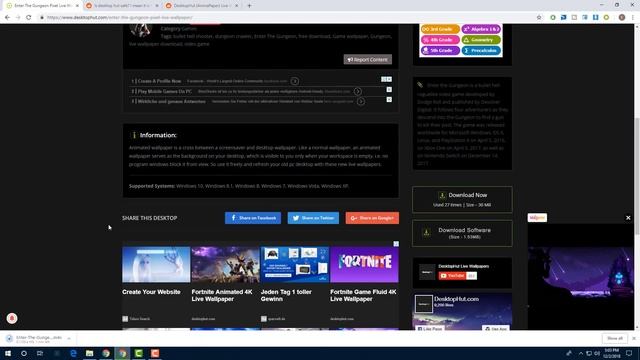Reload the page with the refresh icon

pos(29,18)
